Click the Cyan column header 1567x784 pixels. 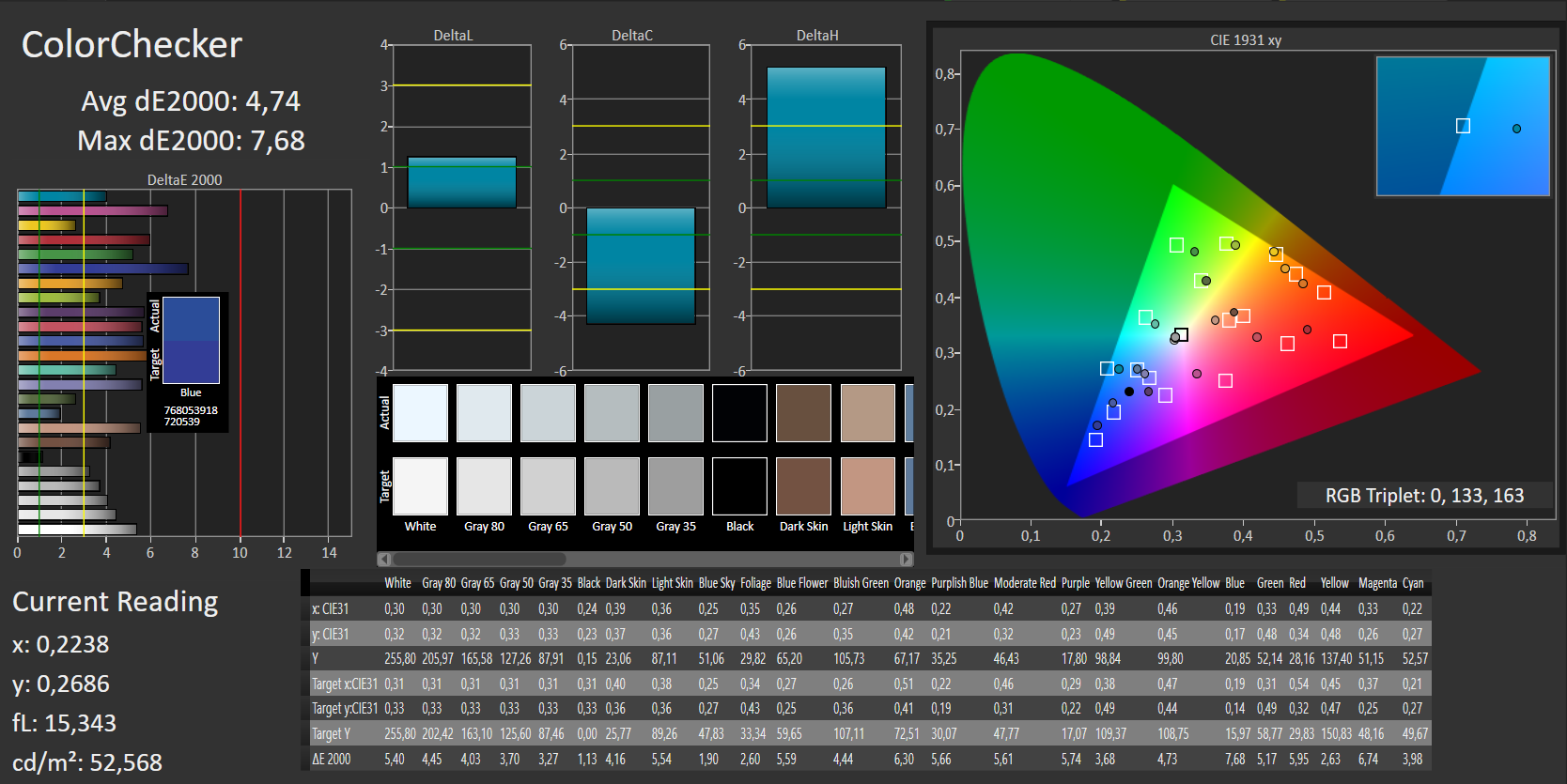point(1413,583)
